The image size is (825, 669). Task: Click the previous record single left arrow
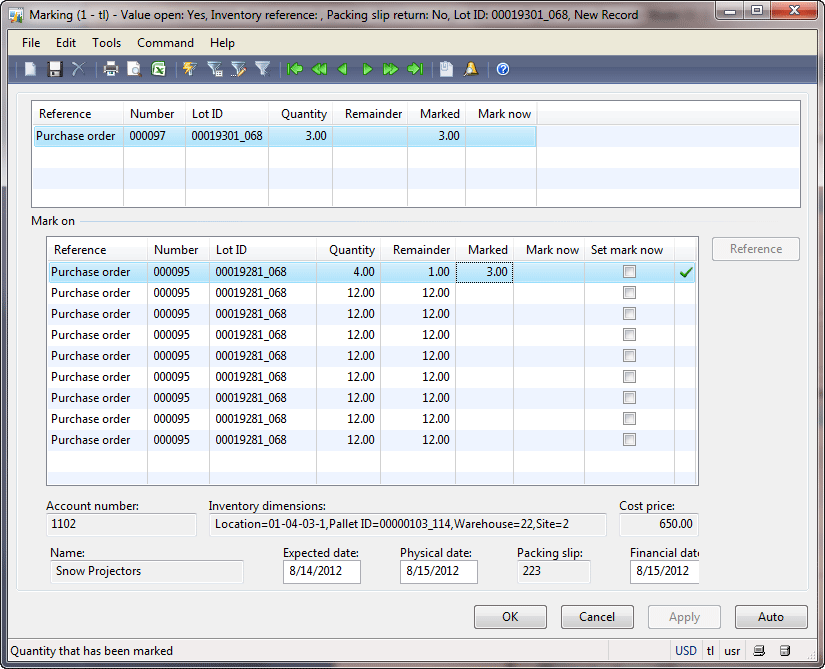pos(343,69)
